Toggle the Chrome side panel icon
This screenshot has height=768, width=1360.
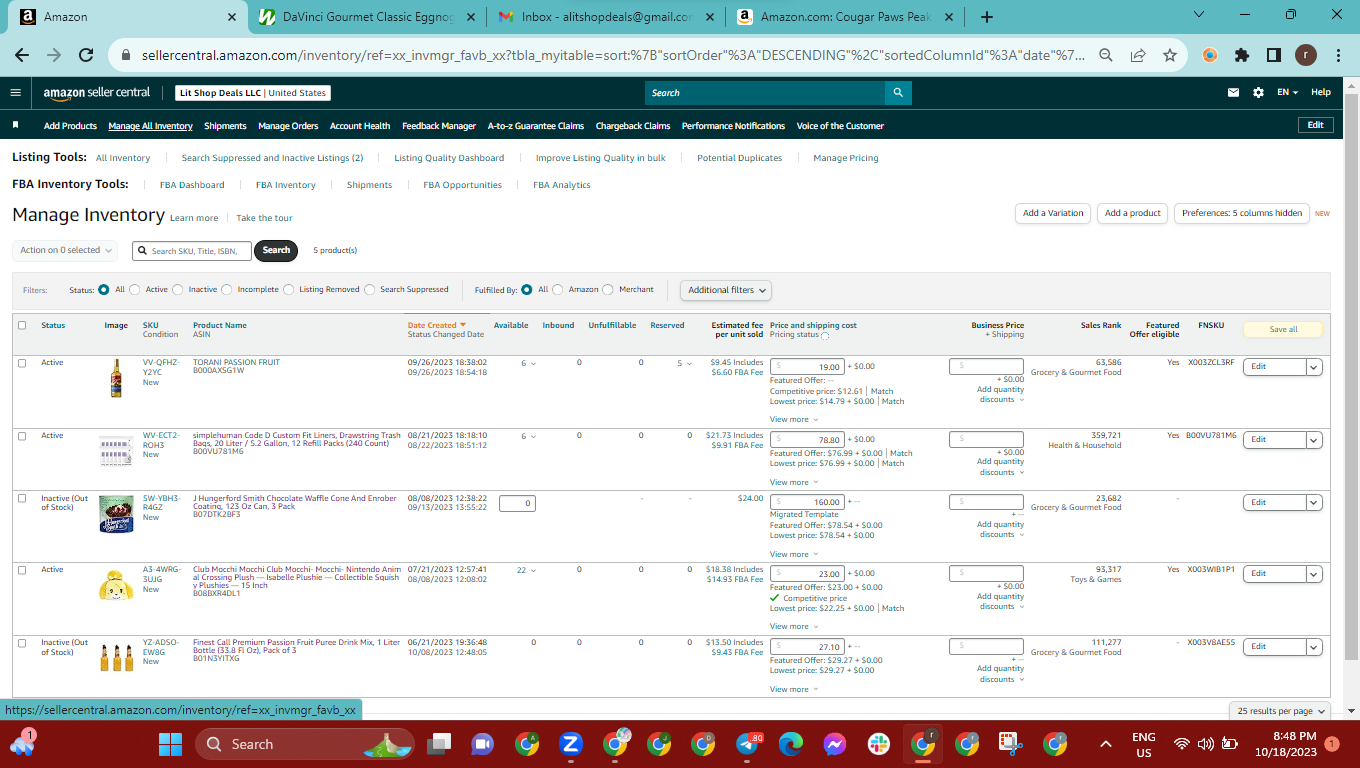click(x=1274, y=56)
